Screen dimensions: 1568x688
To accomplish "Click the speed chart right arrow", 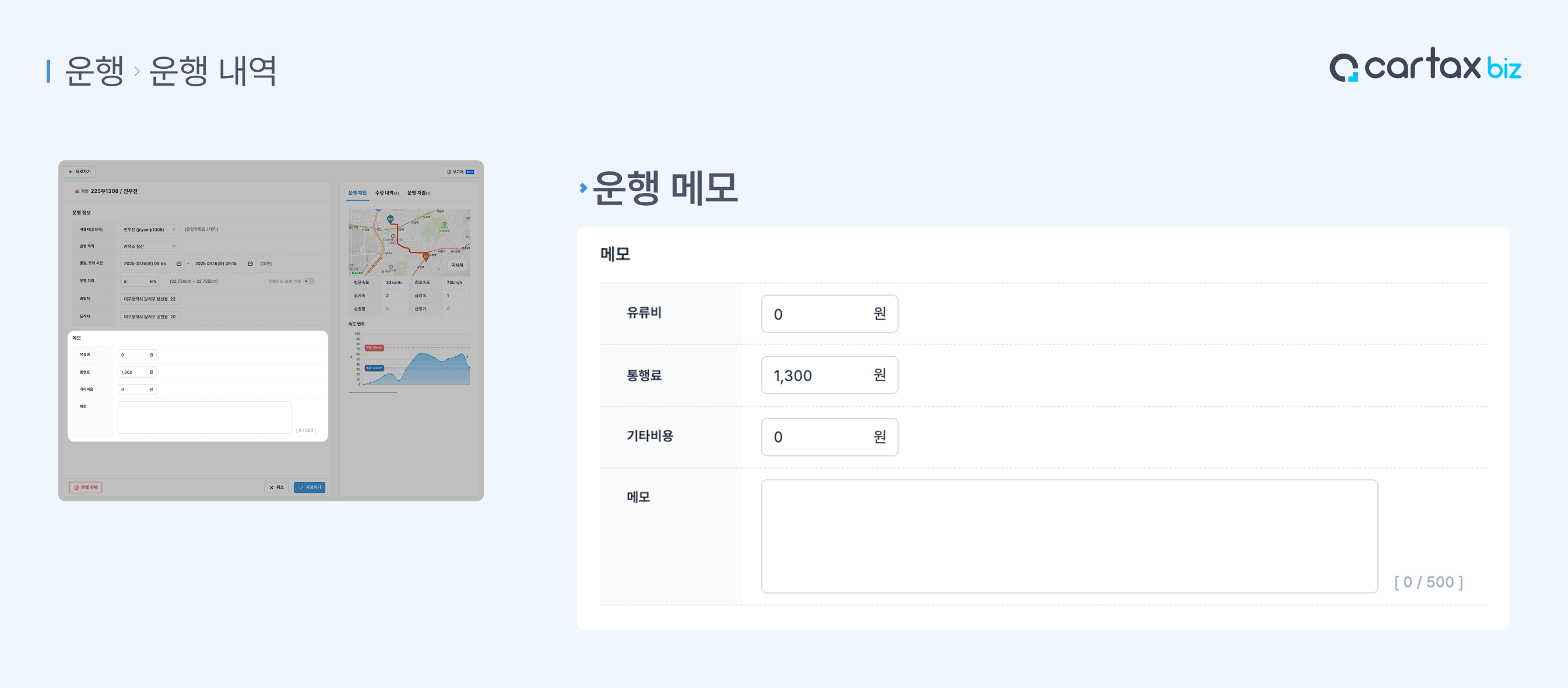I will tap(467, 357).
